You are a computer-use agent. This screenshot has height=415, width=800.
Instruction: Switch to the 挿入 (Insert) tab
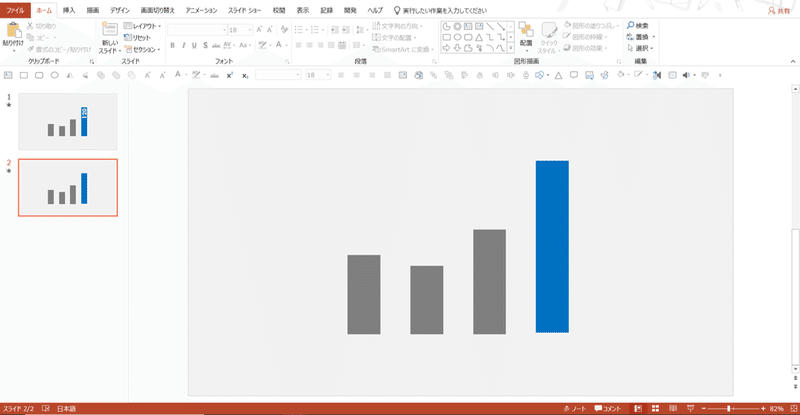point(69,10)
